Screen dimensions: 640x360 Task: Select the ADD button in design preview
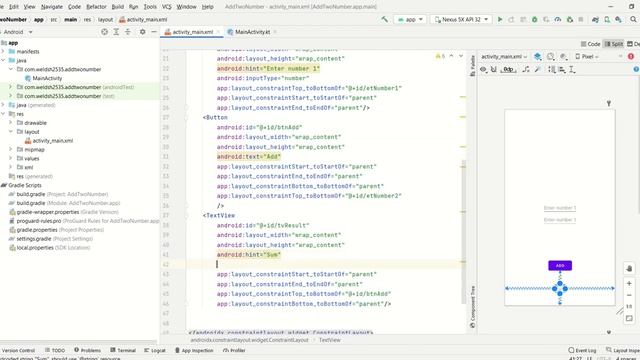click(560, 266)
